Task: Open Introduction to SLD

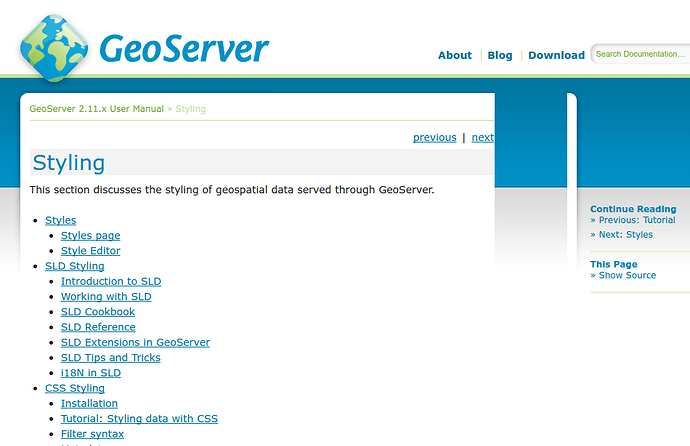Action: pos(111,281)
